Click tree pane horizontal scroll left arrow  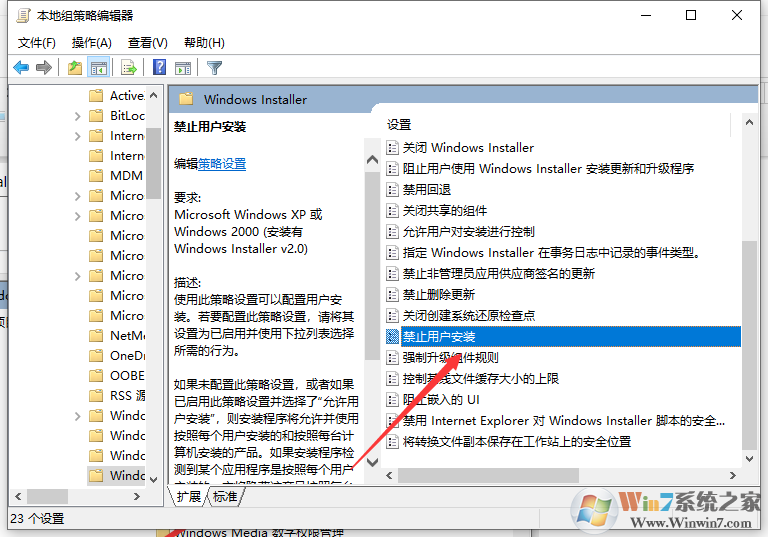tap(18, 496)
